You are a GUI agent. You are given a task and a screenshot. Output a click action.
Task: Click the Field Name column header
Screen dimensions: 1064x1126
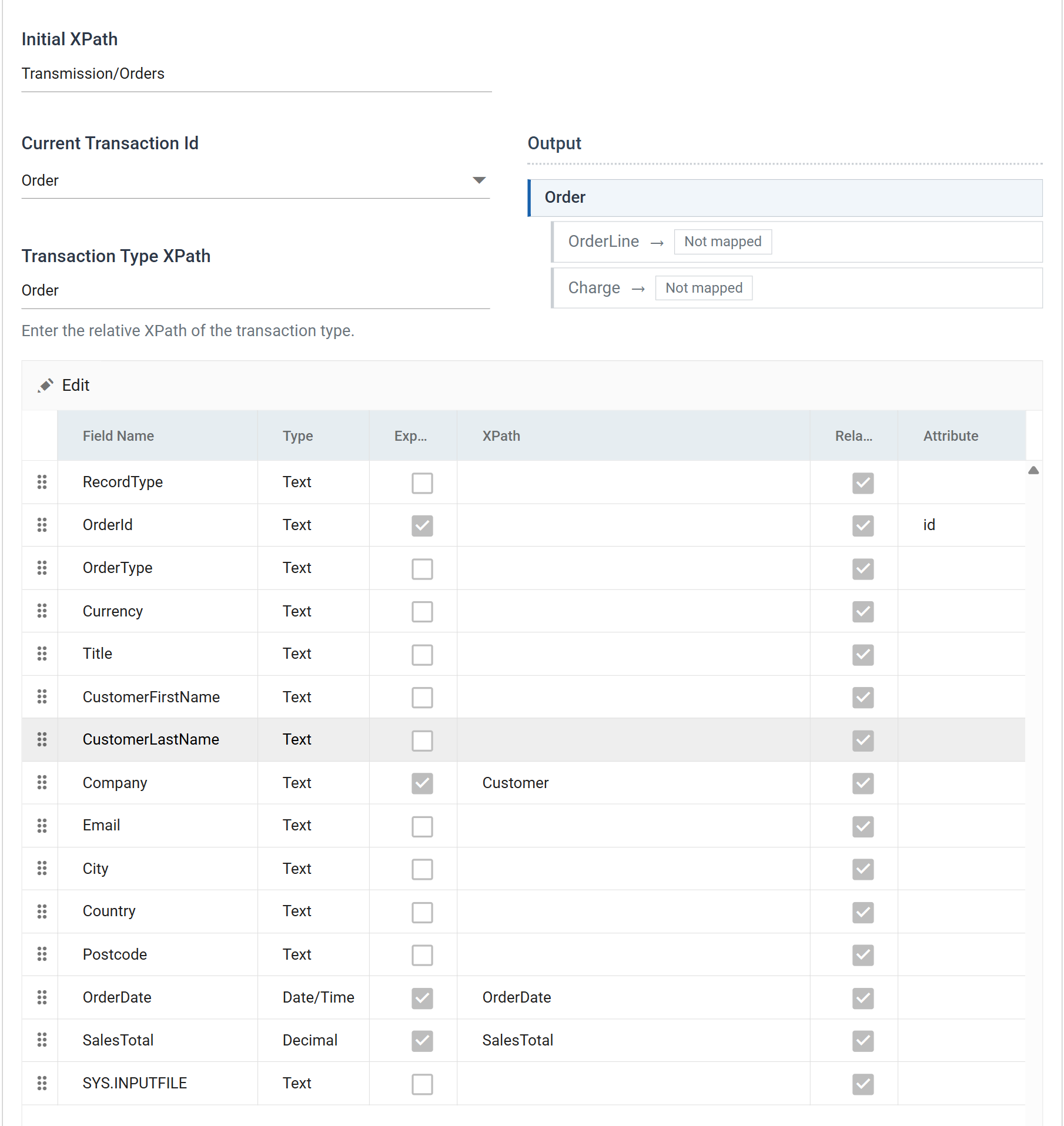[x=158, y=435]
